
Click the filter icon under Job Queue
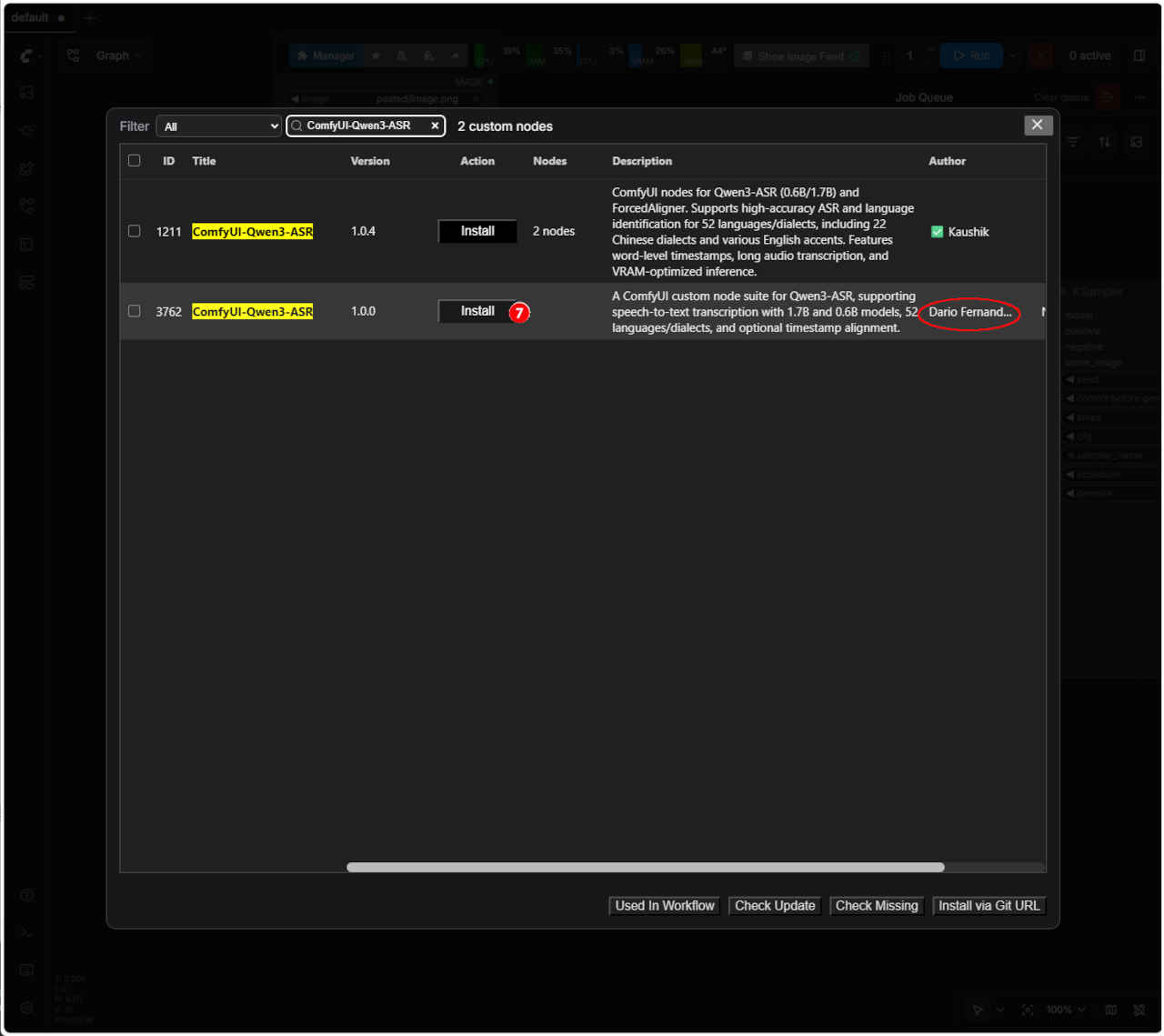click(x=1074, y=142)
